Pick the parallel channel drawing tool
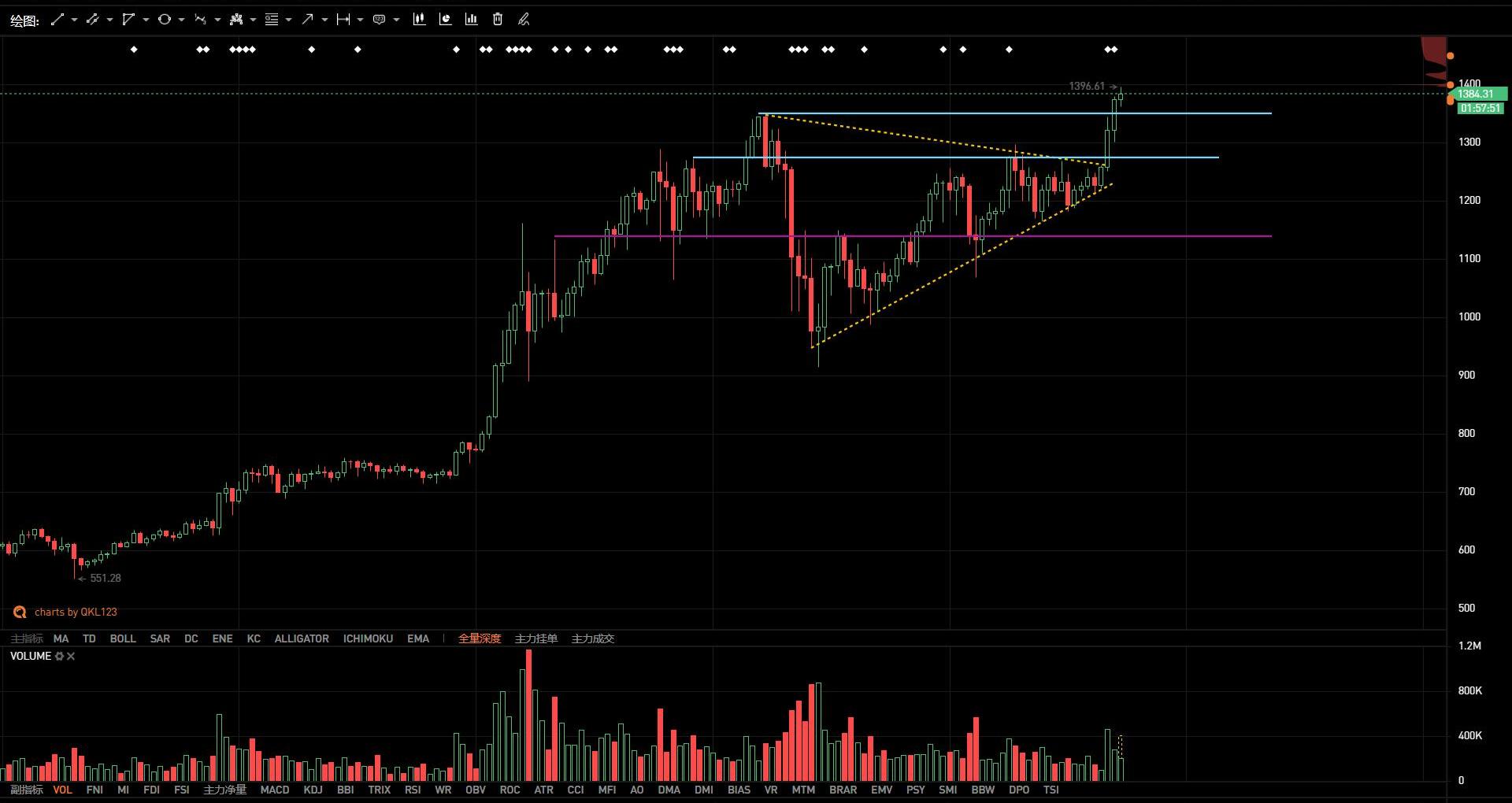The image size is (1512, 803). click(92, 20)
